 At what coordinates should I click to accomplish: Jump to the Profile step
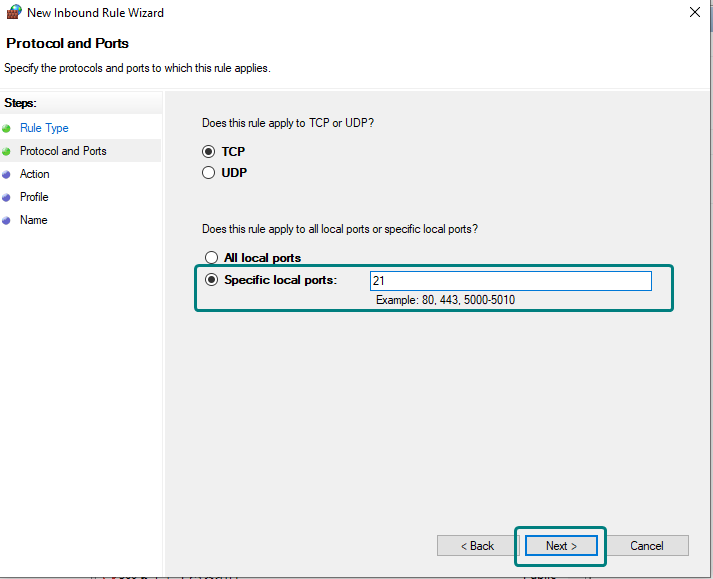pos(34,197)
